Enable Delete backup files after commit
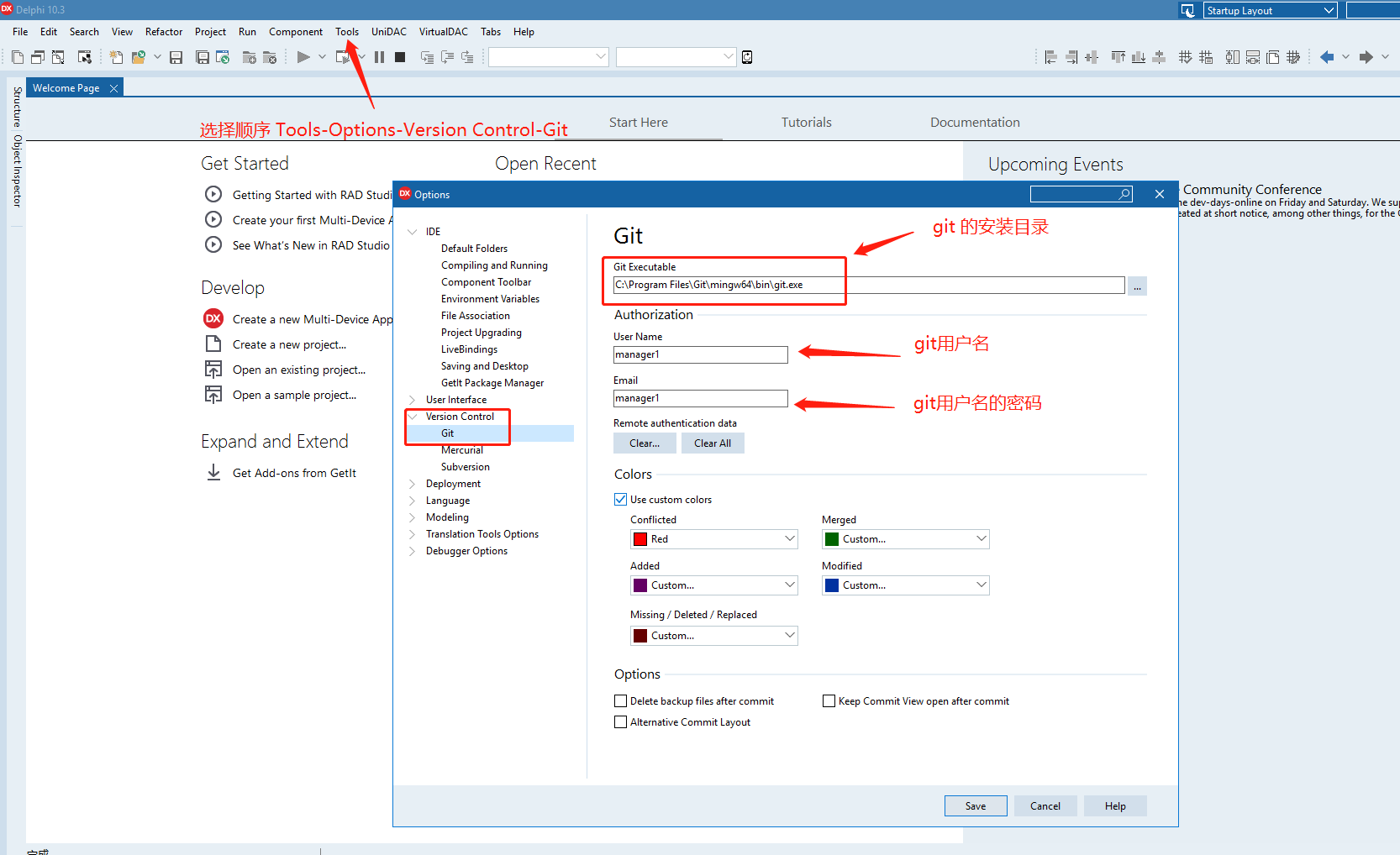 tap(620, 700)
